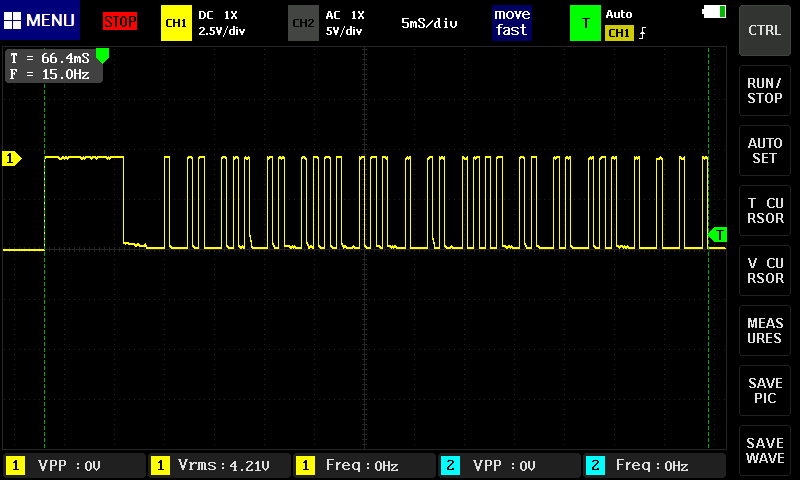Viewport: 800px width, 480px height.
Task: Select the yellow CH1 channel badge
Action: coord(175,22)
